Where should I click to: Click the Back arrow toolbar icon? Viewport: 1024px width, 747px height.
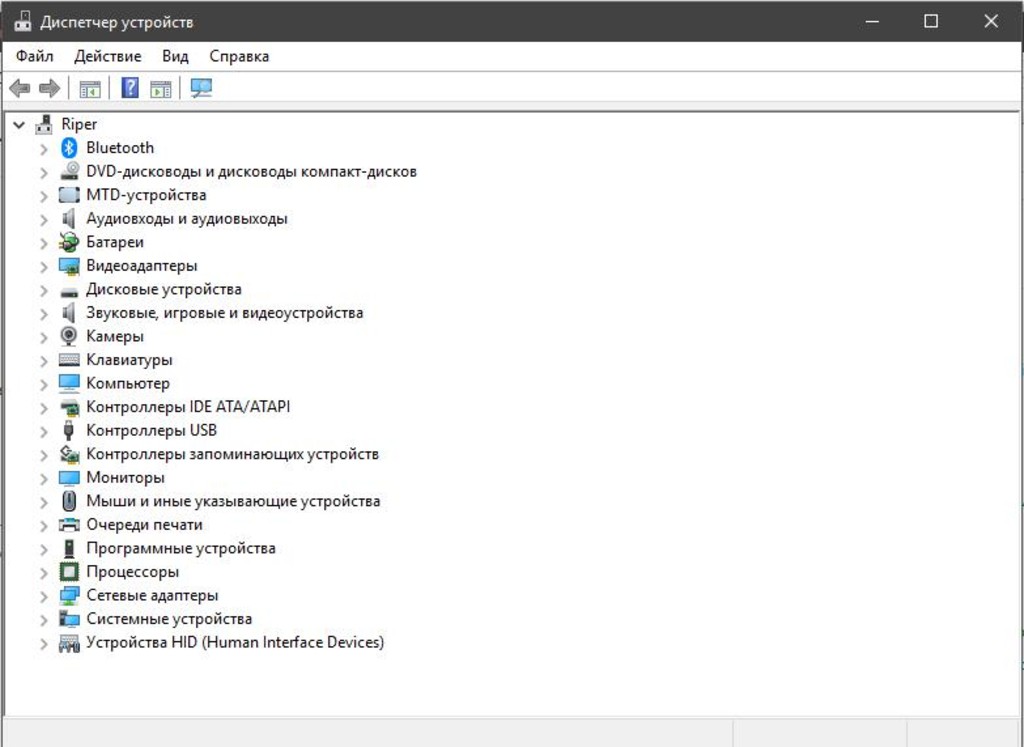tap(20, 87)
